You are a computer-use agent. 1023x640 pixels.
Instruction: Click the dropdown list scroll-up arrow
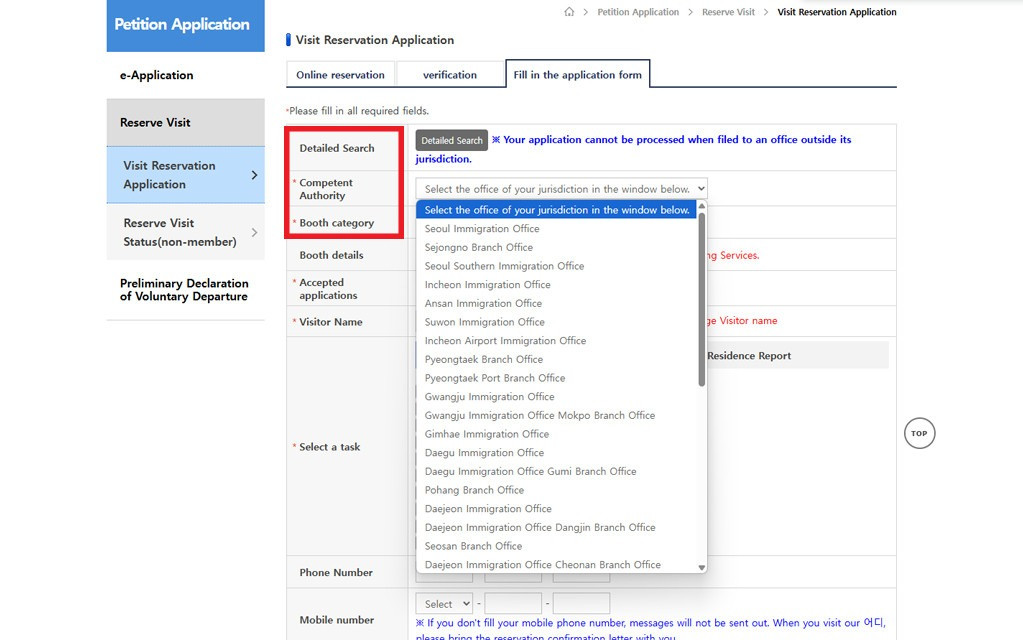[x=701, y=206]
